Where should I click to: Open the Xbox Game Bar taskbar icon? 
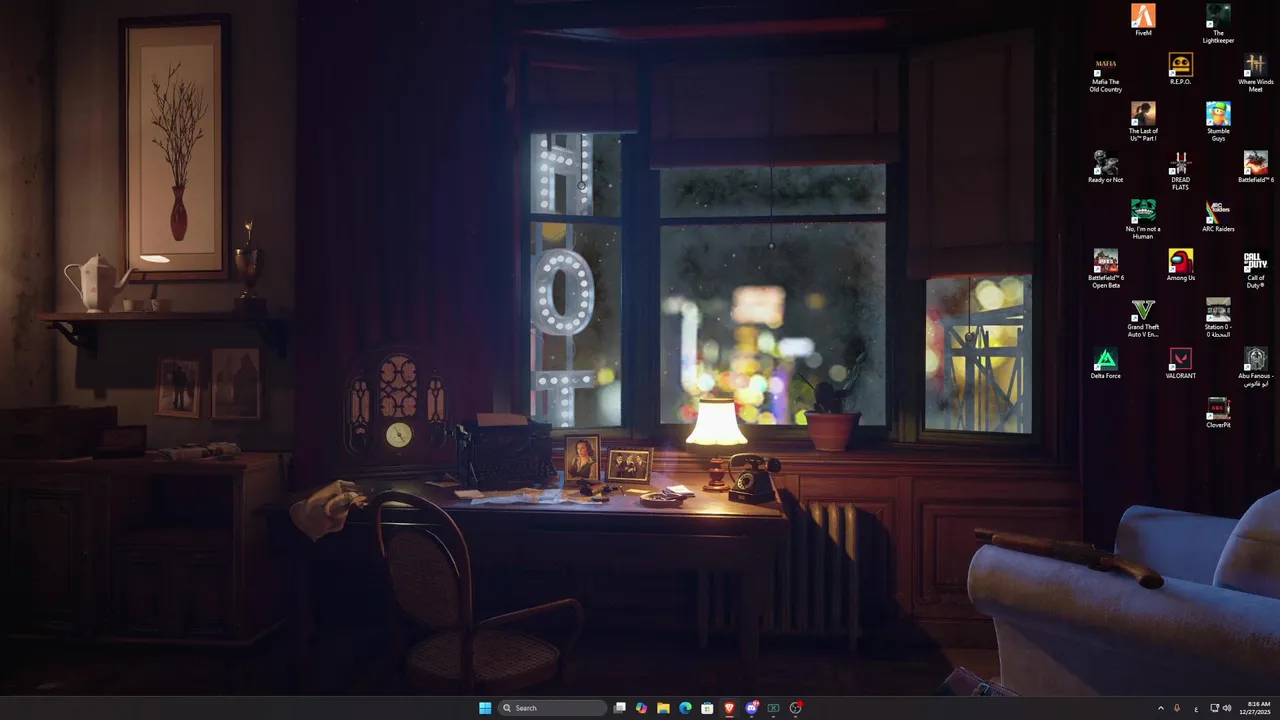(773, 708)
